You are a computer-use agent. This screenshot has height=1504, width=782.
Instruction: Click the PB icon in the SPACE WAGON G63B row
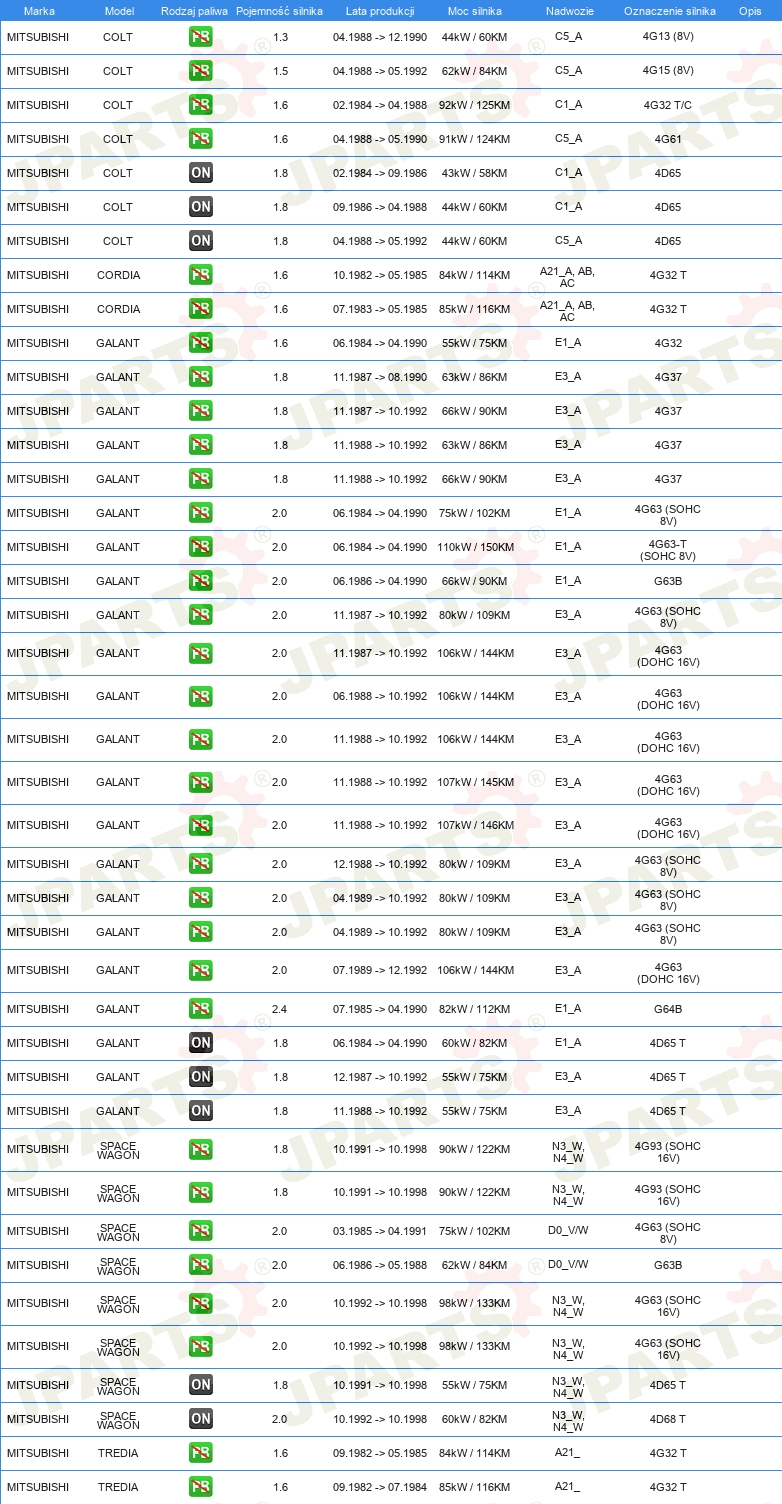coord(201,1266)
